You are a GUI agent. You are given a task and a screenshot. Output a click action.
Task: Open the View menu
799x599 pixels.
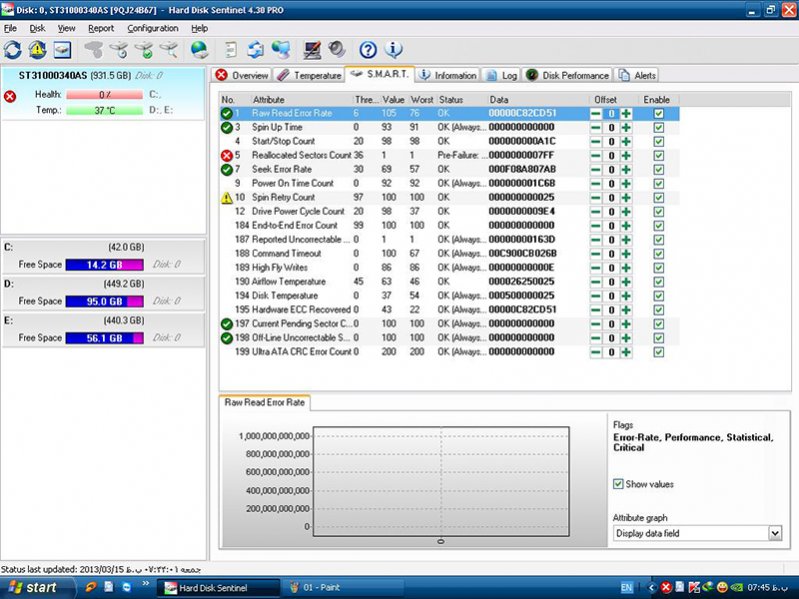coord(66,29)
